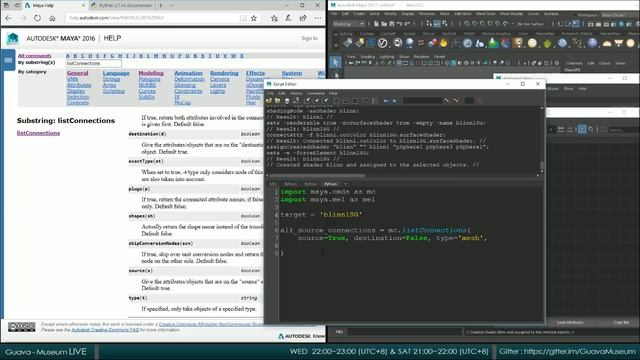Image resolution: width=640 pixels, height=360 pixels.
Task: Open the Edge web notes pen
Action: pyautogui.click(x=289, y=18)
